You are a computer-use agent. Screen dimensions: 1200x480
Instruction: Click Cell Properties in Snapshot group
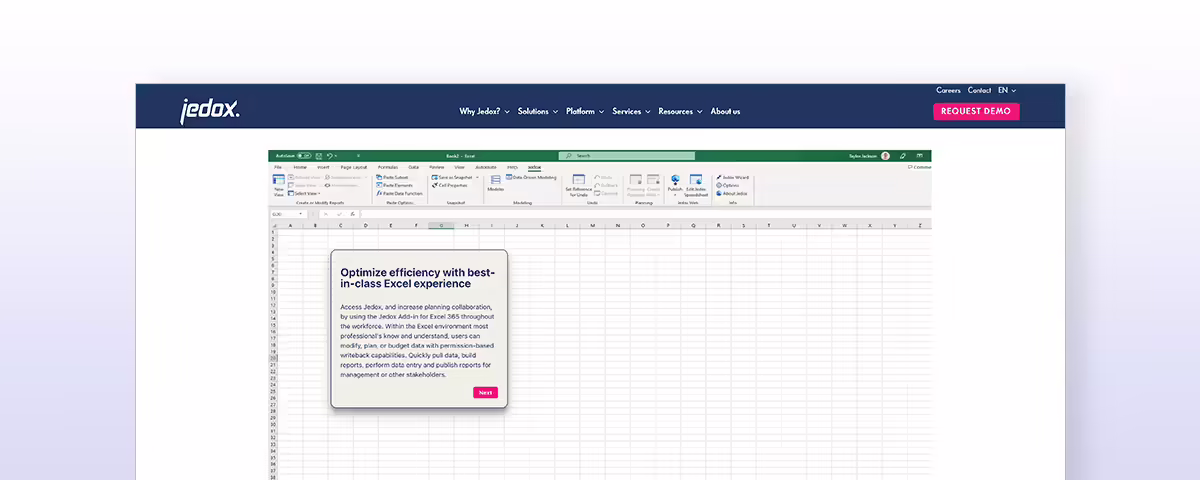454,185
